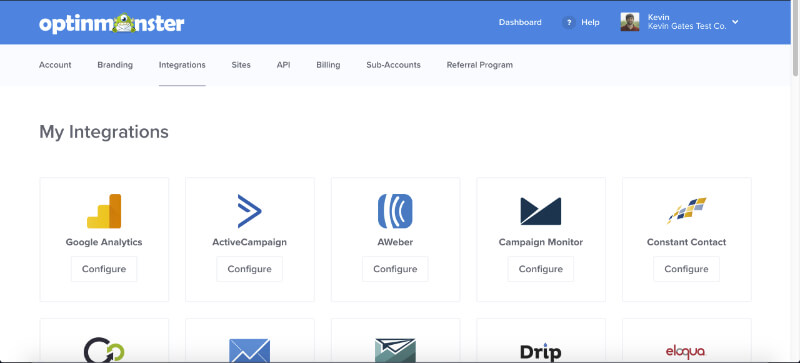The image size is (800, 363).
Task: Click the Google Analytics label
Action: coord(104,242)
